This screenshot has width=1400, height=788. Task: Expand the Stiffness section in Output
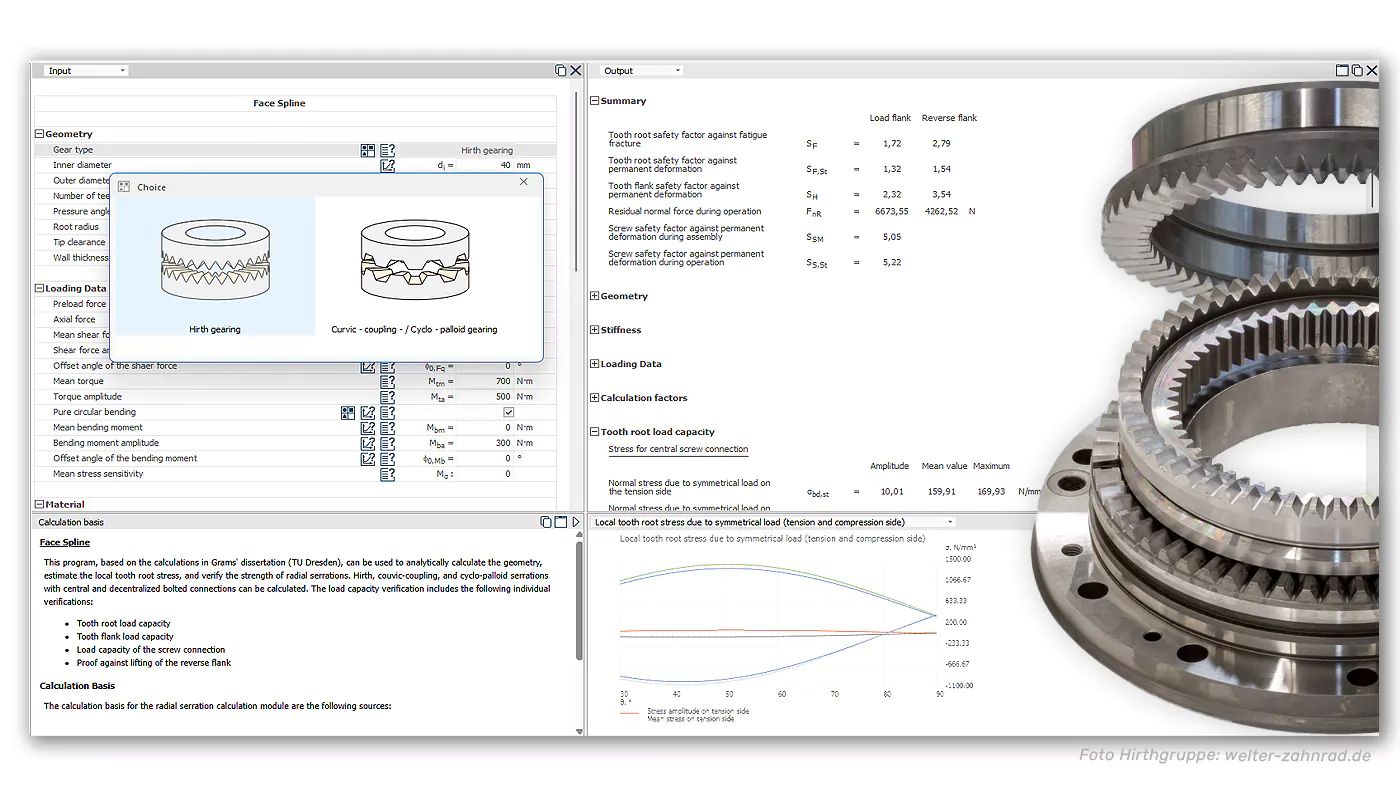595,330
